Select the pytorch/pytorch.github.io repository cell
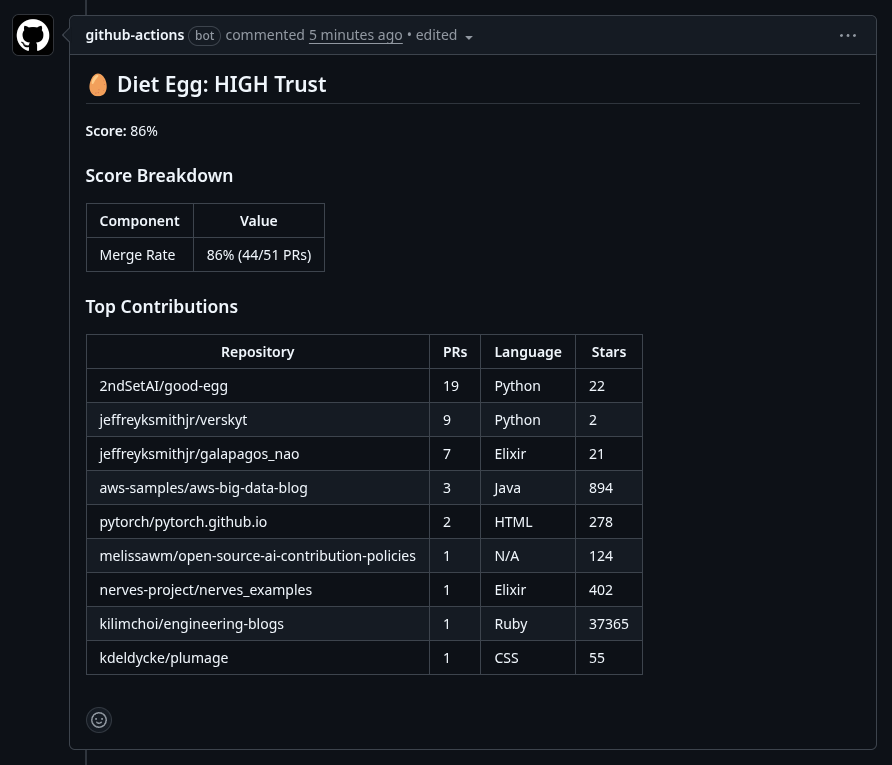Viewport: 892px width, 765px height. pyautogui.click(x=183, y=522)
